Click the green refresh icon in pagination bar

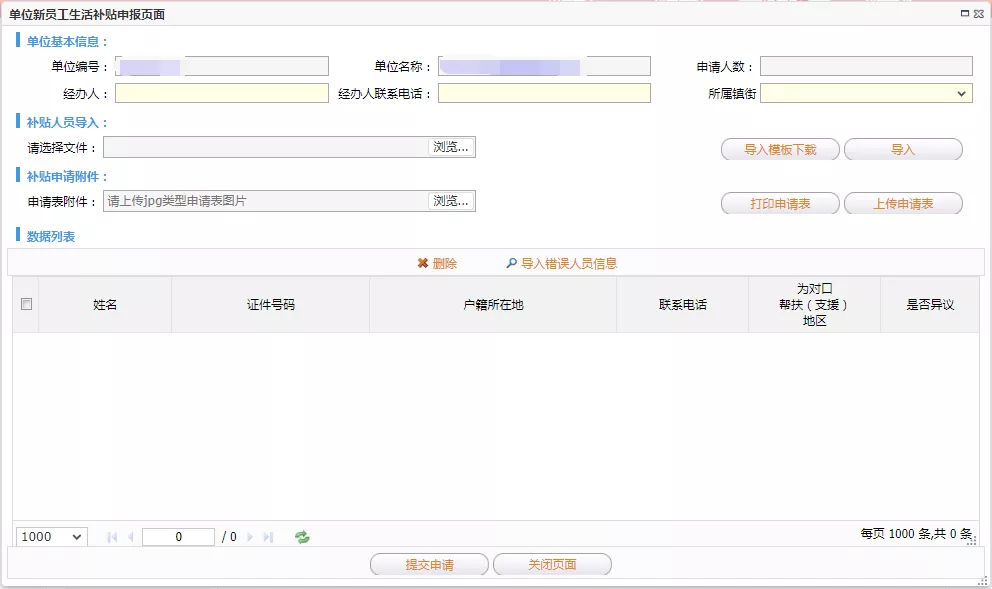tap(302, 537)
